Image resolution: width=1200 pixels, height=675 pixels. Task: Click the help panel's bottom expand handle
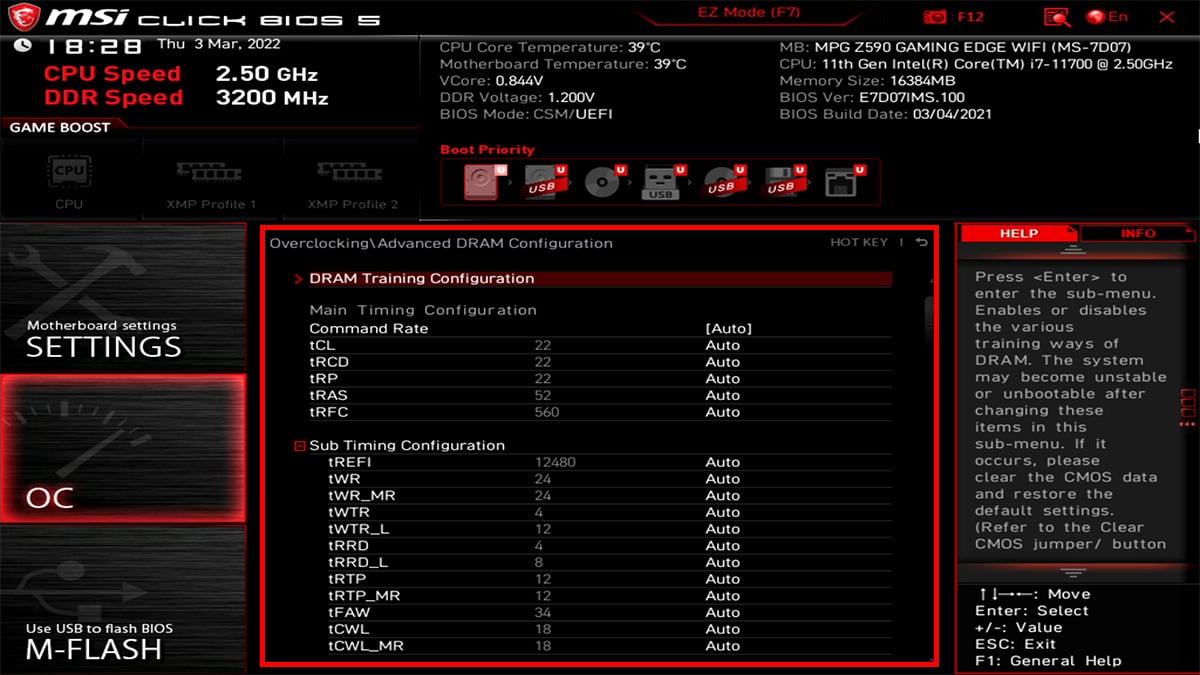click(1072, 572)
